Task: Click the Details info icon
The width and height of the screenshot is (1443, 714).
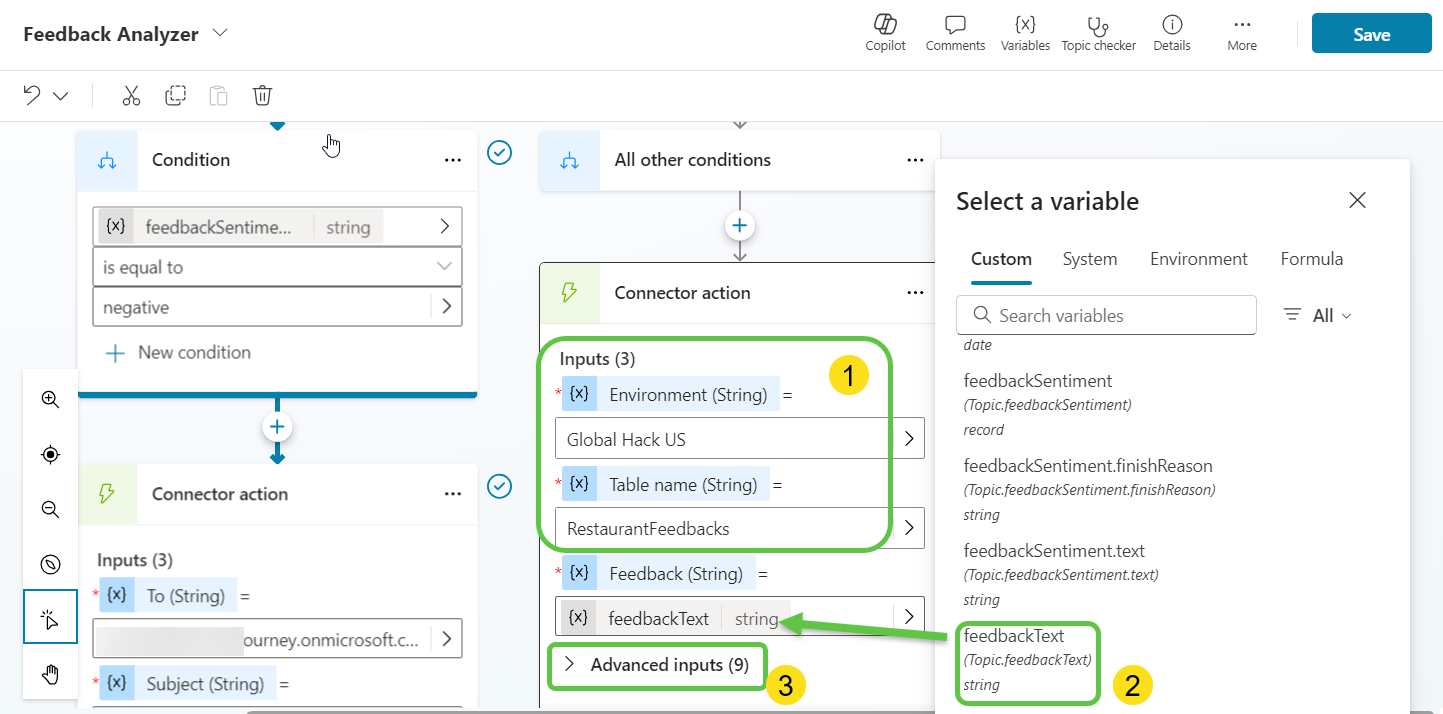Action: [1171, 33]
